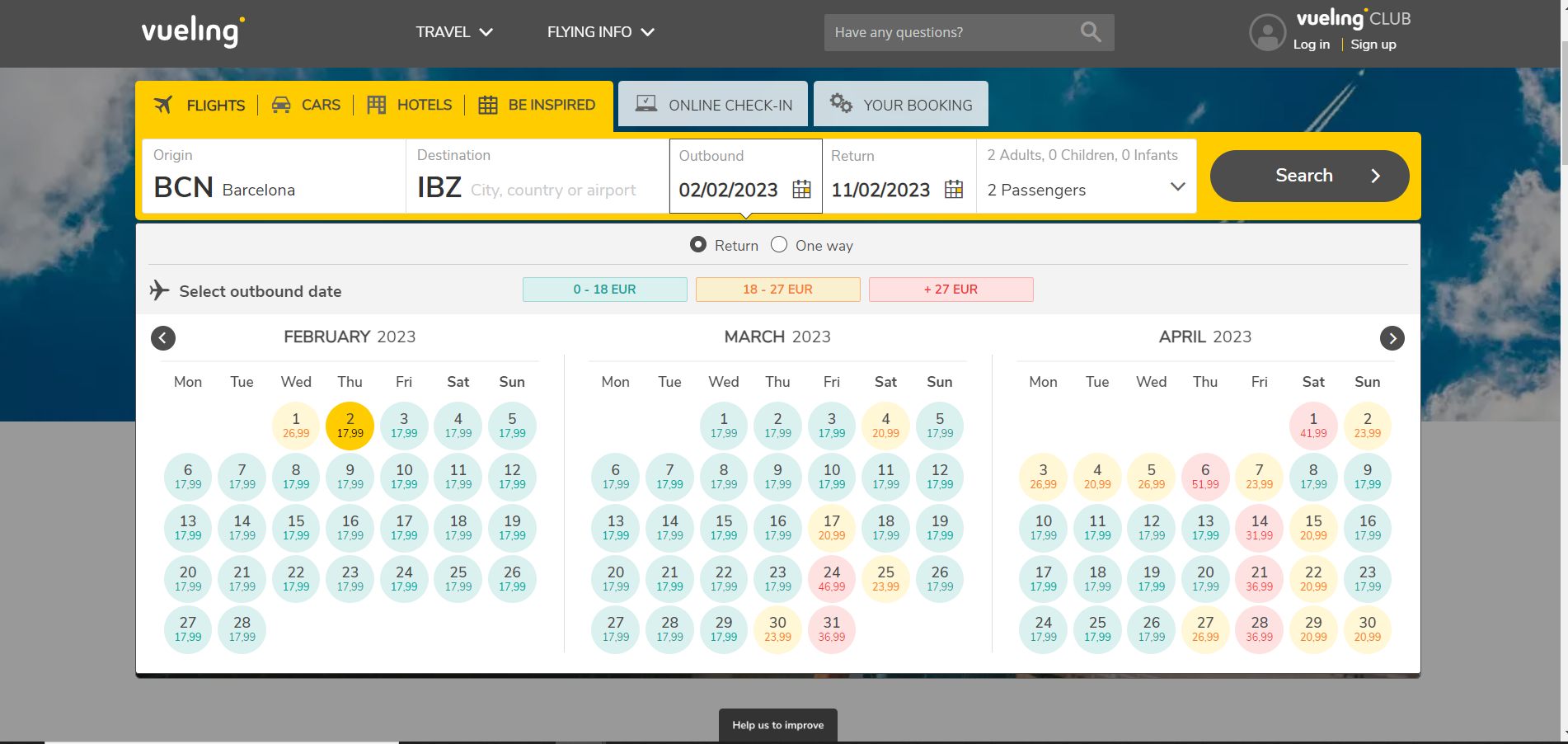Expand the TRAVEL menu

pos(453,32)
